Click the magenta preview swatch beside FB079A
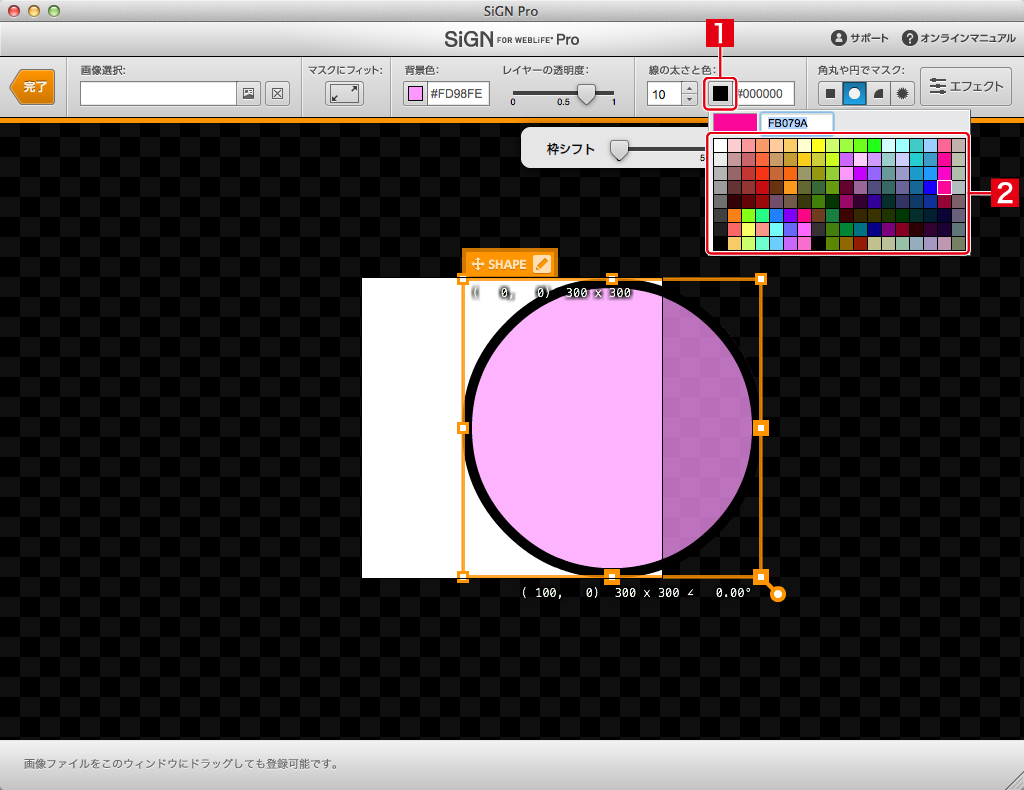Screen dimensions: 1024x790 (735, 123)
